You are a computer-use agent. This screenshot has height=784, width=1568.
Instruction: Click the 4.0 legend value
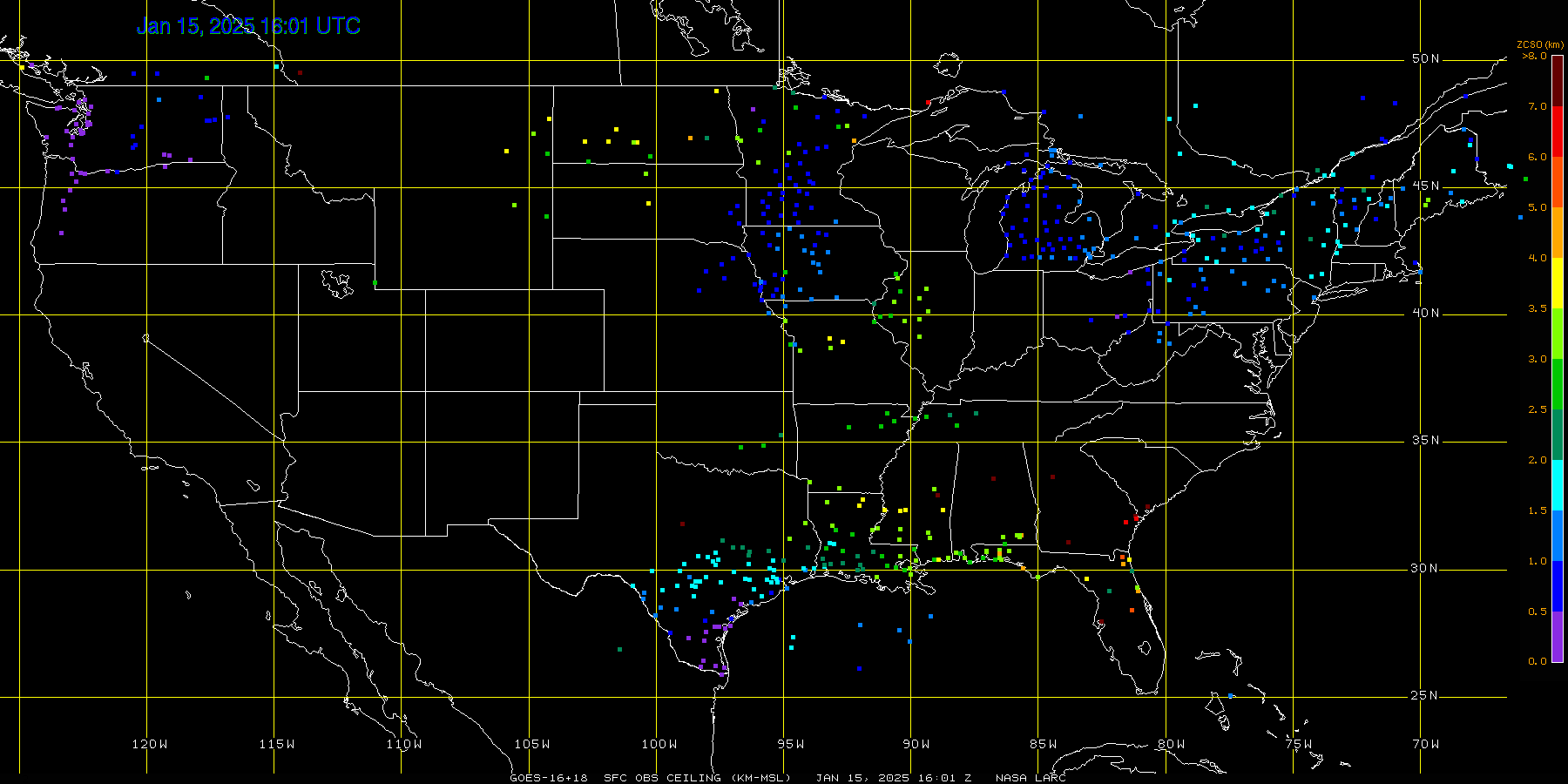coord(1538,258)
